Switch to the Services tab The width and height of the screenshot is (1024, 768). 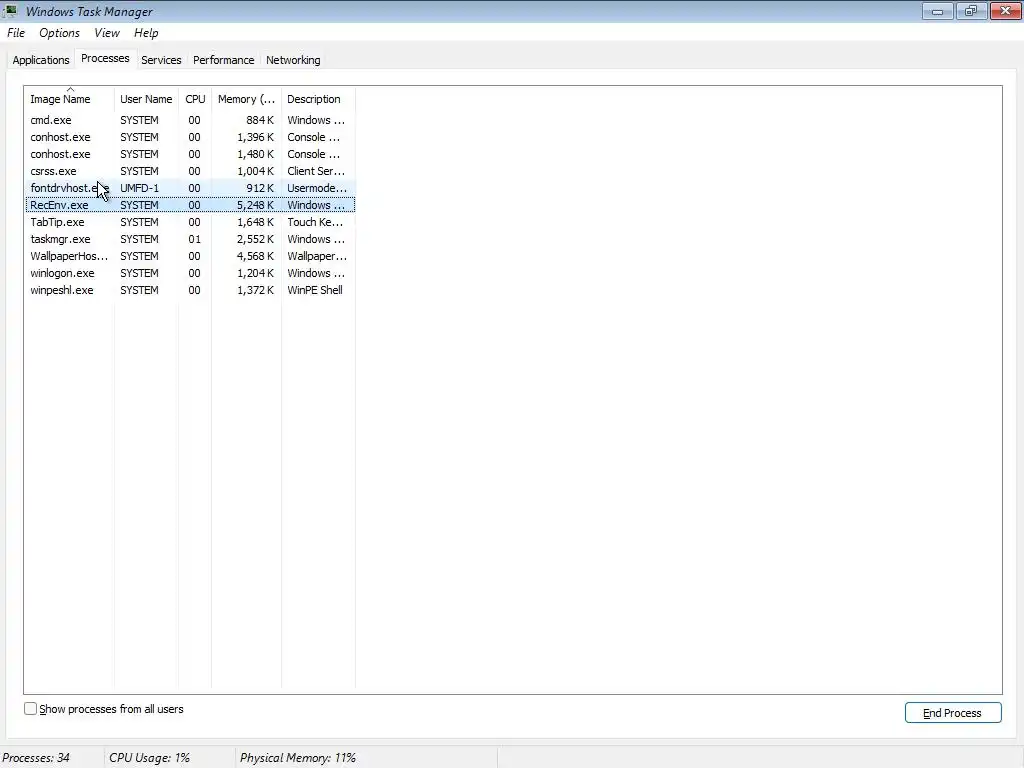(161, 60)
